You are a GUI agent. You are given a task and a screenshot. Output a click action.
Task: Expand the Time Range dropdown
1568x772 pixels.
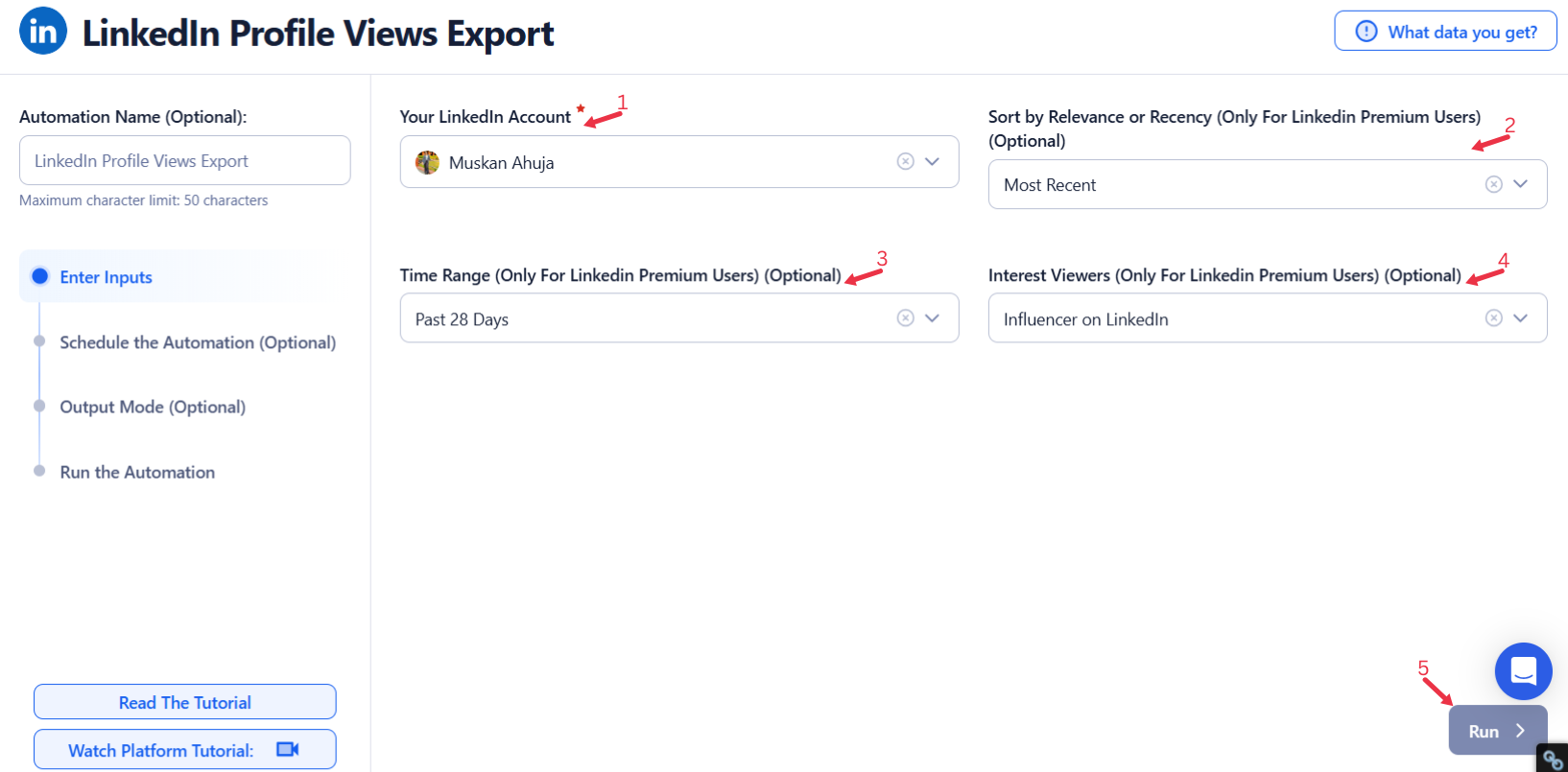pyautogui.click(x=932, y=317)
